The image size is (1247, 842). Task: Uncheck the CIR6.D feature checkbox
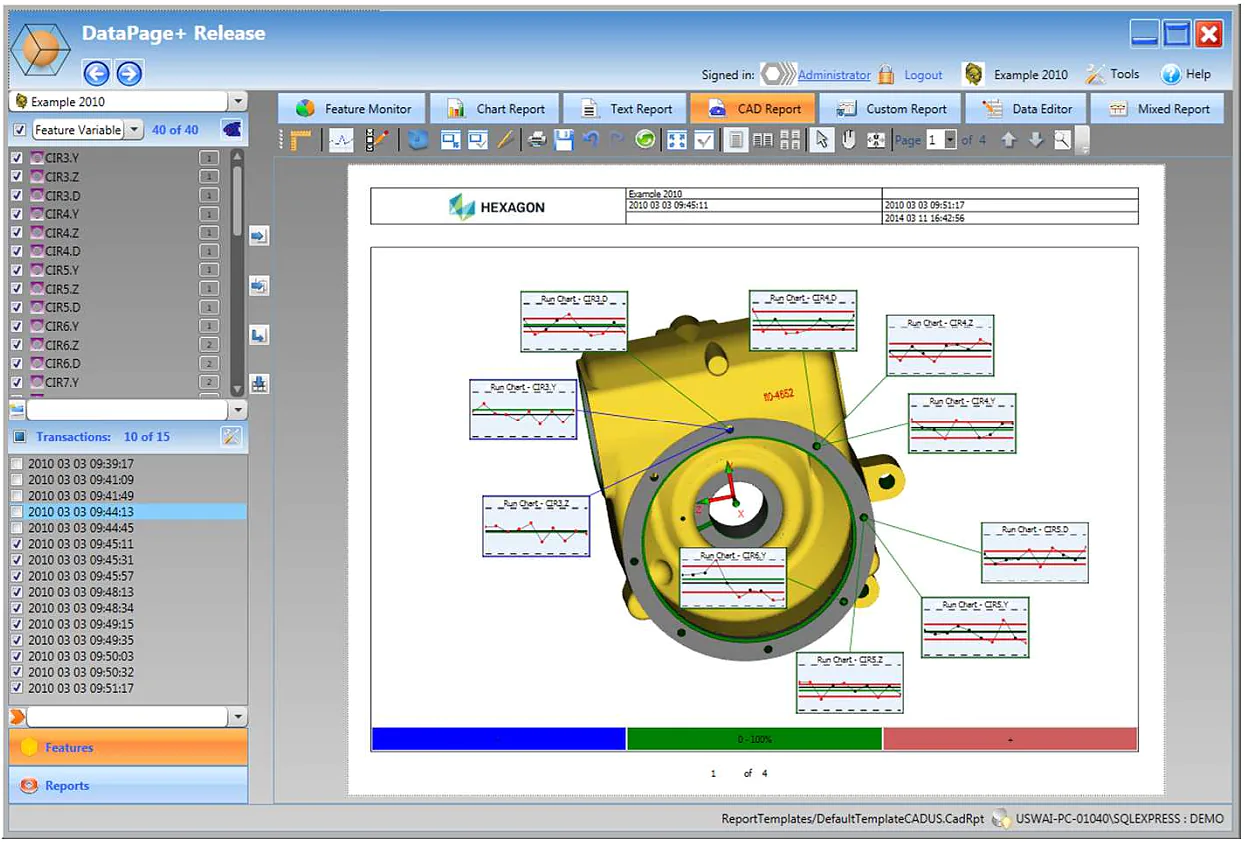[16, 364]
